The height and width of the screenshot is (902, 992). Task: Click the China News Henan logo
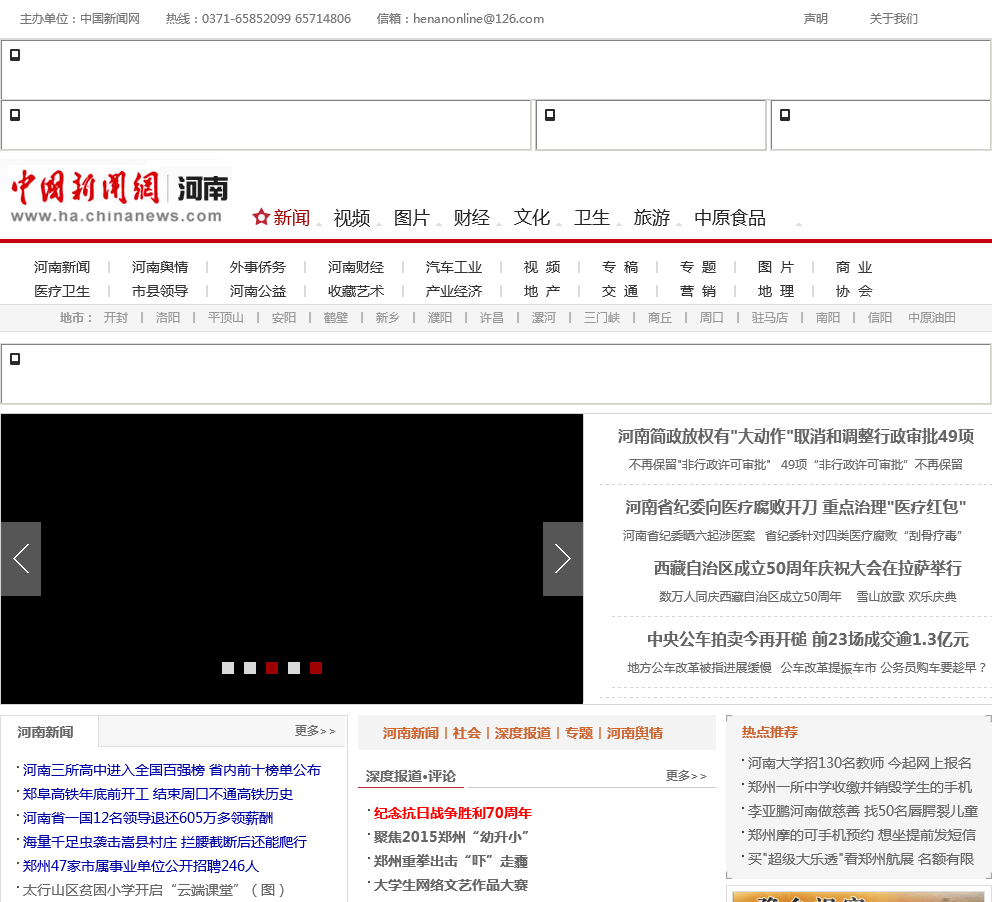point(119,197)
